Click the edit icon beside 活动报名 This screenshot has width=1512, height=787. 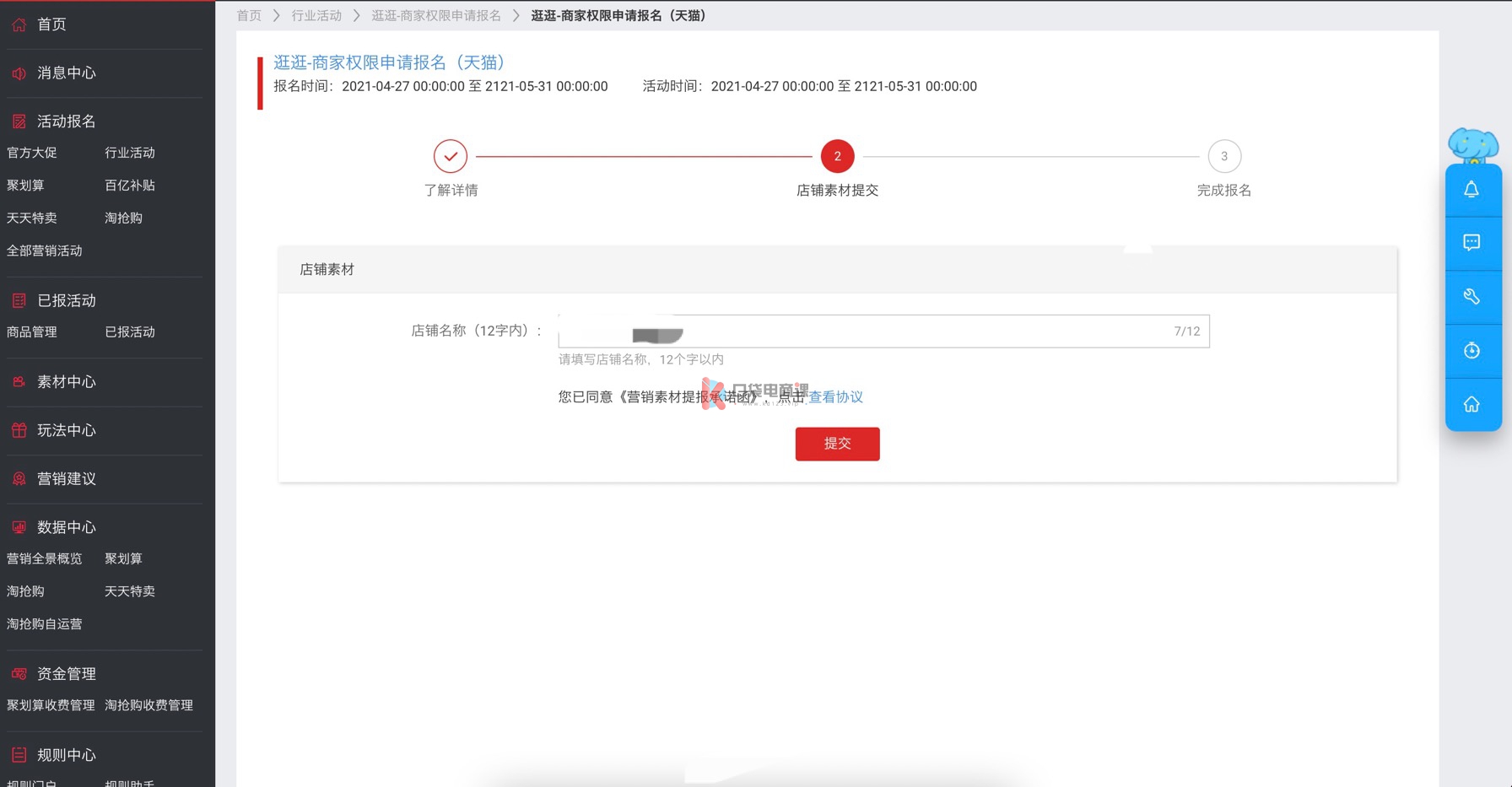pos(19,121)
